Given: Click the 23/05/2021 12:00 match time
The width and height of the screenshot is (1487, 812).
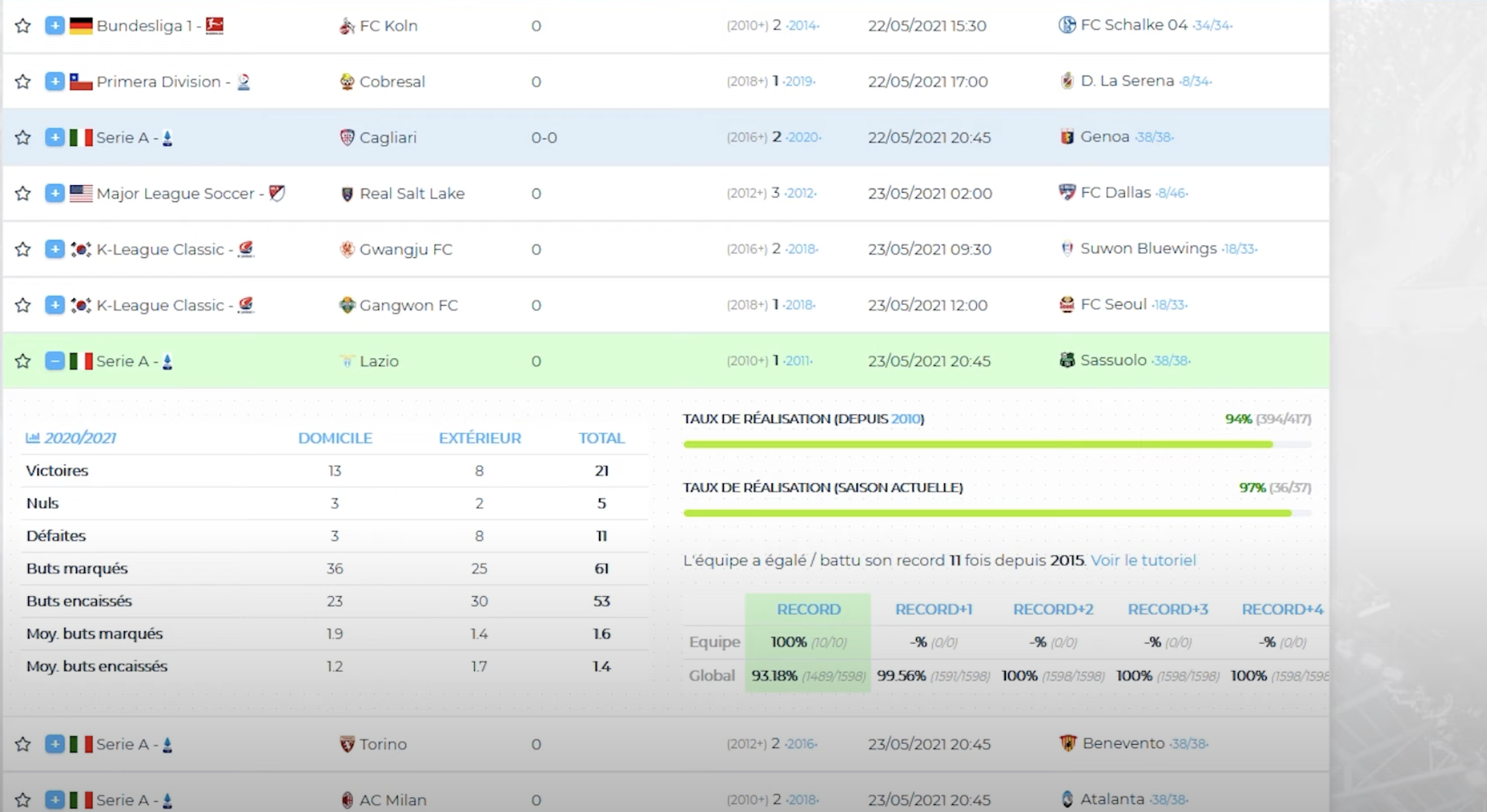Looking at the screenshot, I should [927, 305].
